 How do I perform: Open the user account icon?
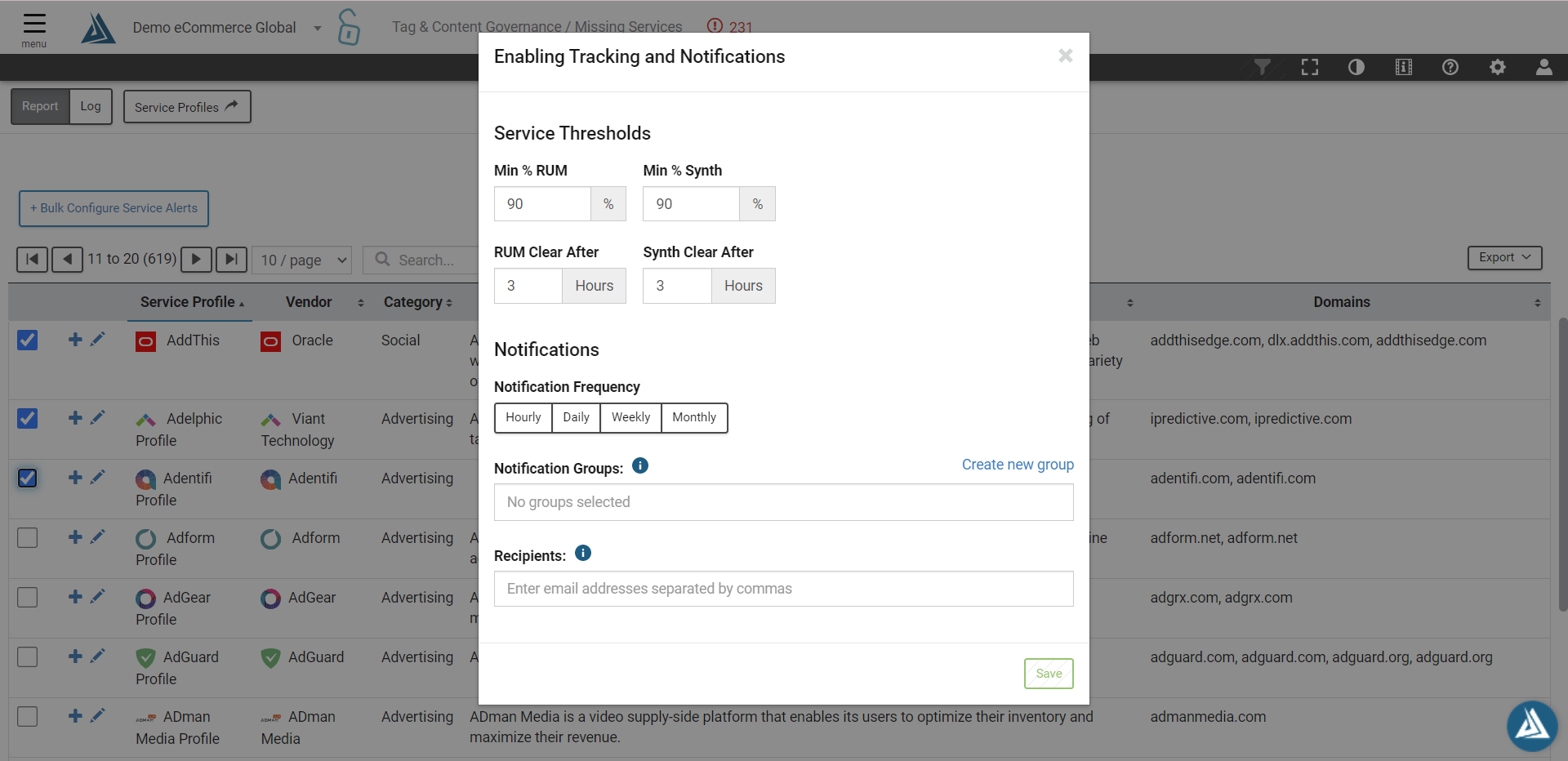tap(1543, 67)
